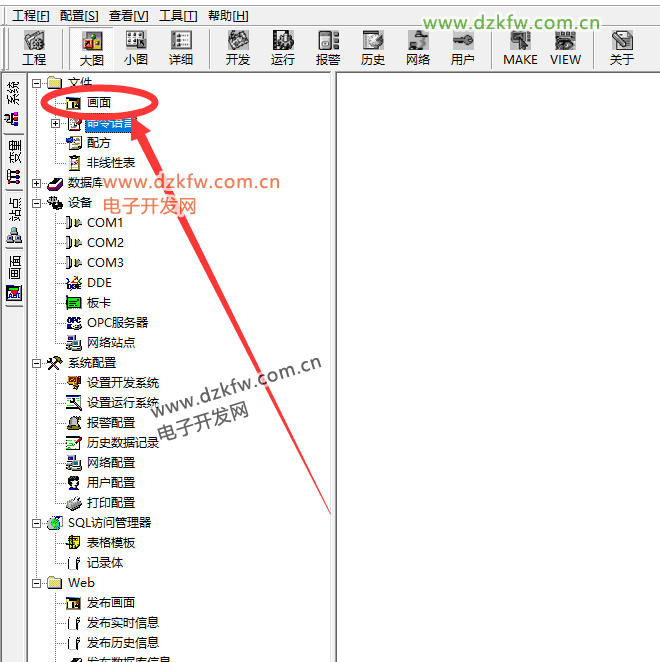Launch 运行 runtime from toolbar
Image resolution: width=660 pixels, height=662 pixels.
pyautogui.click(x=283, y=47)
